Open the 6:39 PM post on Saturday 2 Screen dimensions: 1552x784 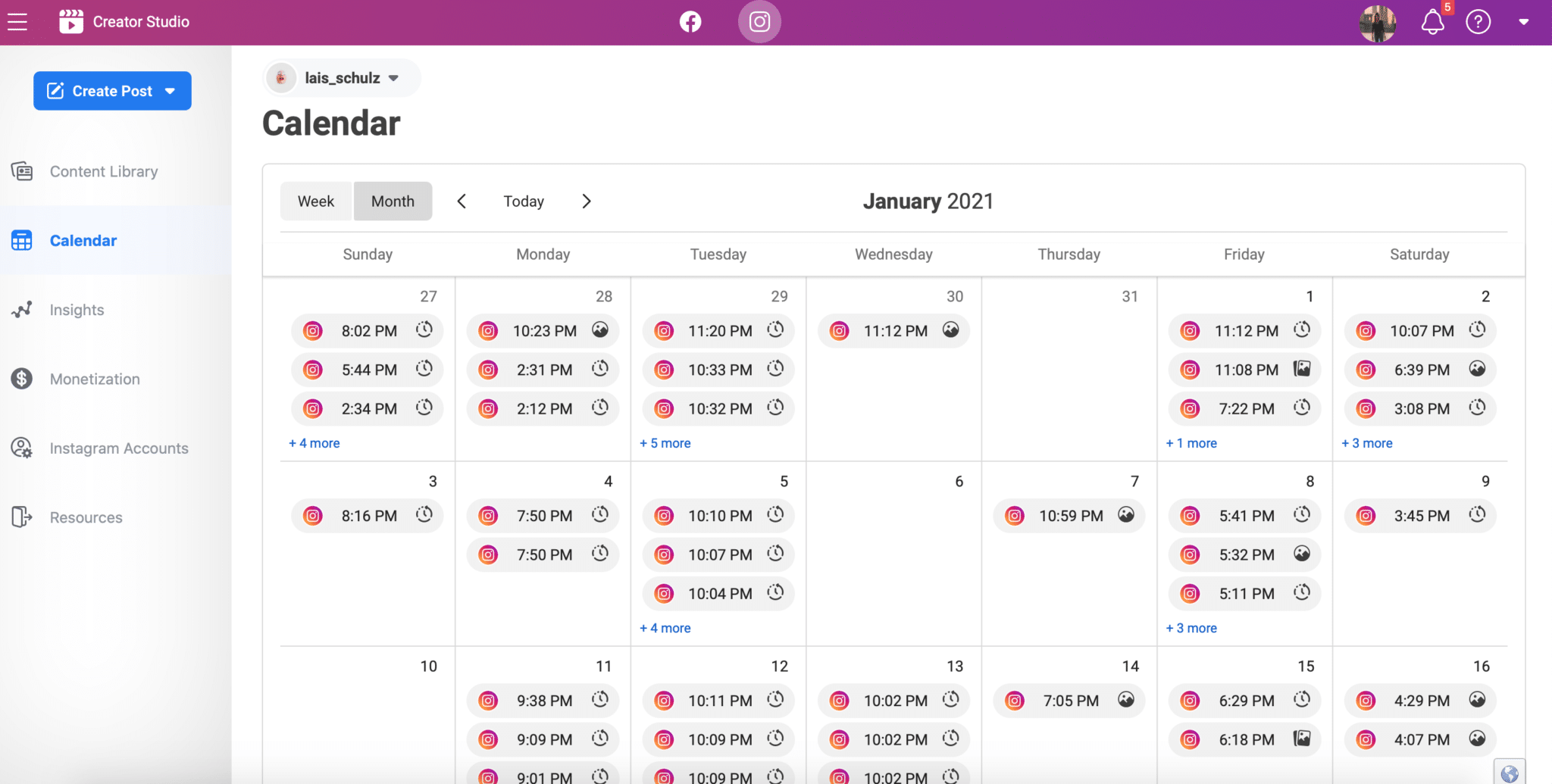[x=1420, y=370]
